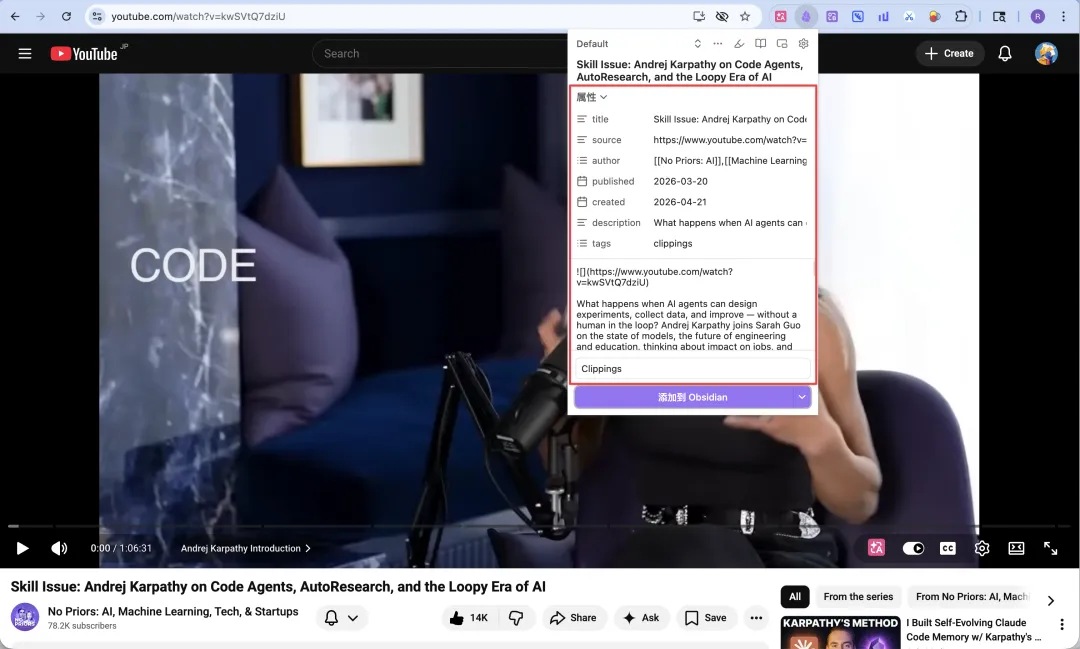Bookmark this page with the star icon
Viewport: 1080px width, 649px height.
click(745, 16)
